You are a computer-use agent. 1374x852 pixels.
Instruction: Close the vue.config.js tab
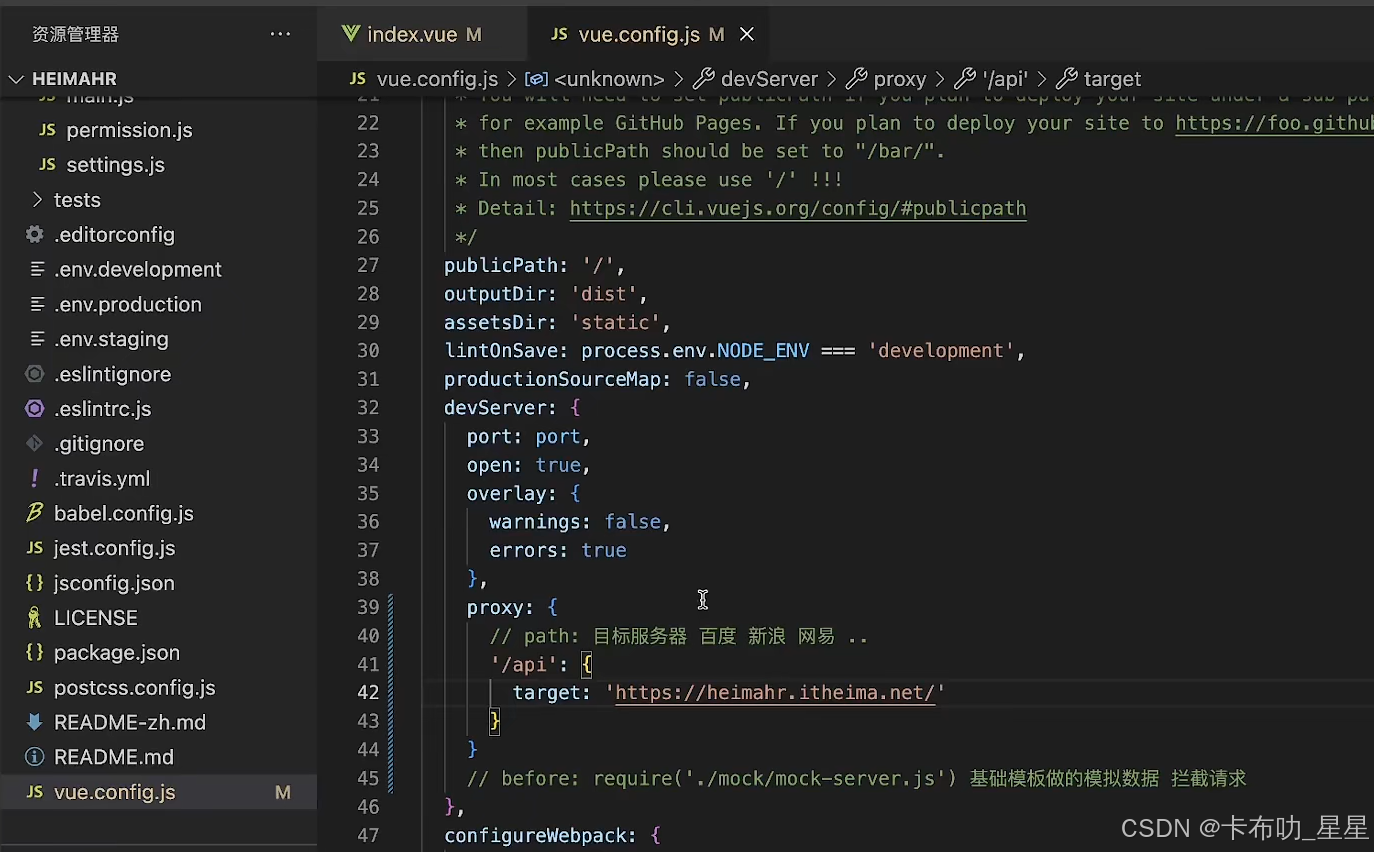click(746, 34)
